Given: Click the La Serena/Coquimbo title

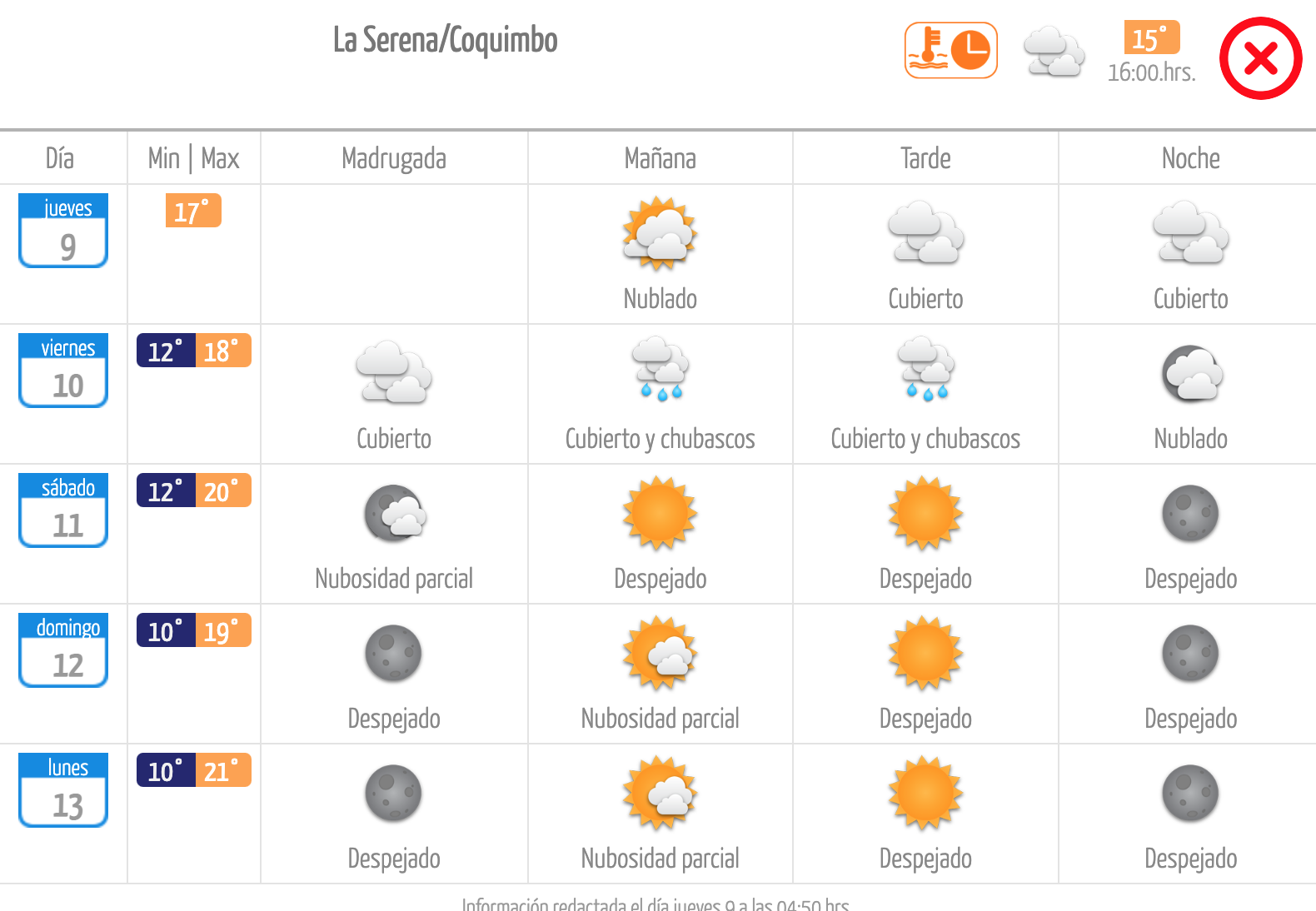Looking at the screenshot, I should pyautogui.click(x=446, y=40).
